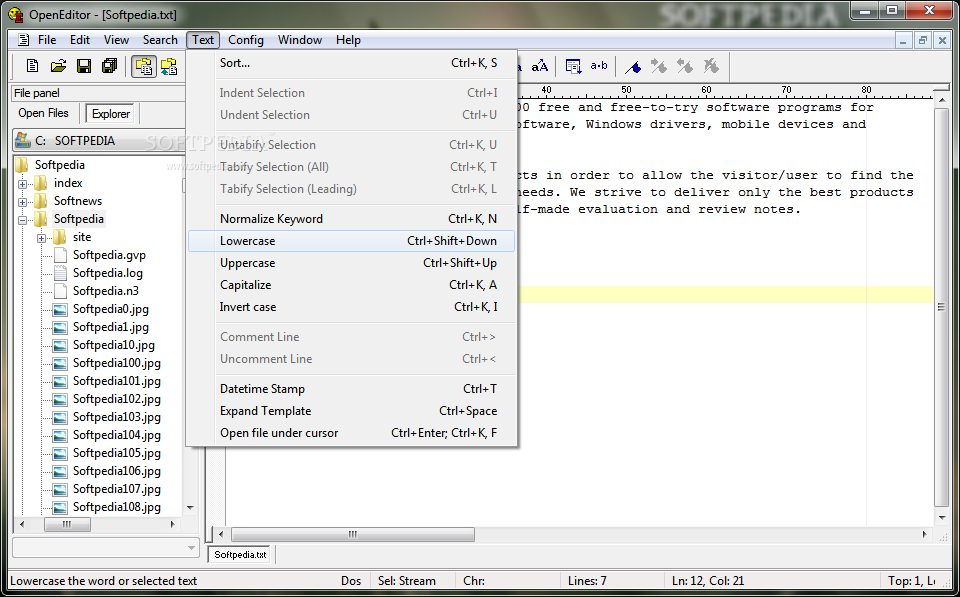
Task: Select Softpedia.n3 in the file tree
Action: (105, 291)
